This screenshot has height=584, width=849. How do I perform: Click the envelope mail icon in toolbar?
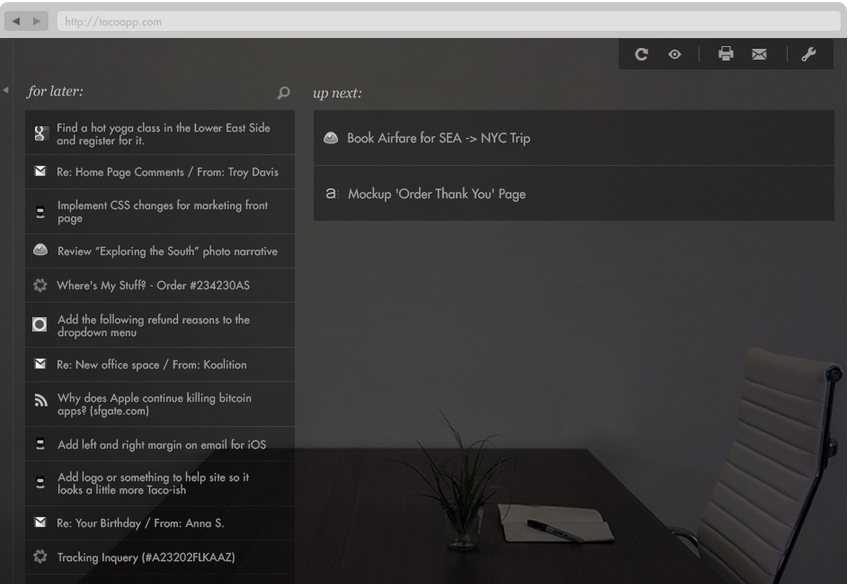(x=759, y=54)
